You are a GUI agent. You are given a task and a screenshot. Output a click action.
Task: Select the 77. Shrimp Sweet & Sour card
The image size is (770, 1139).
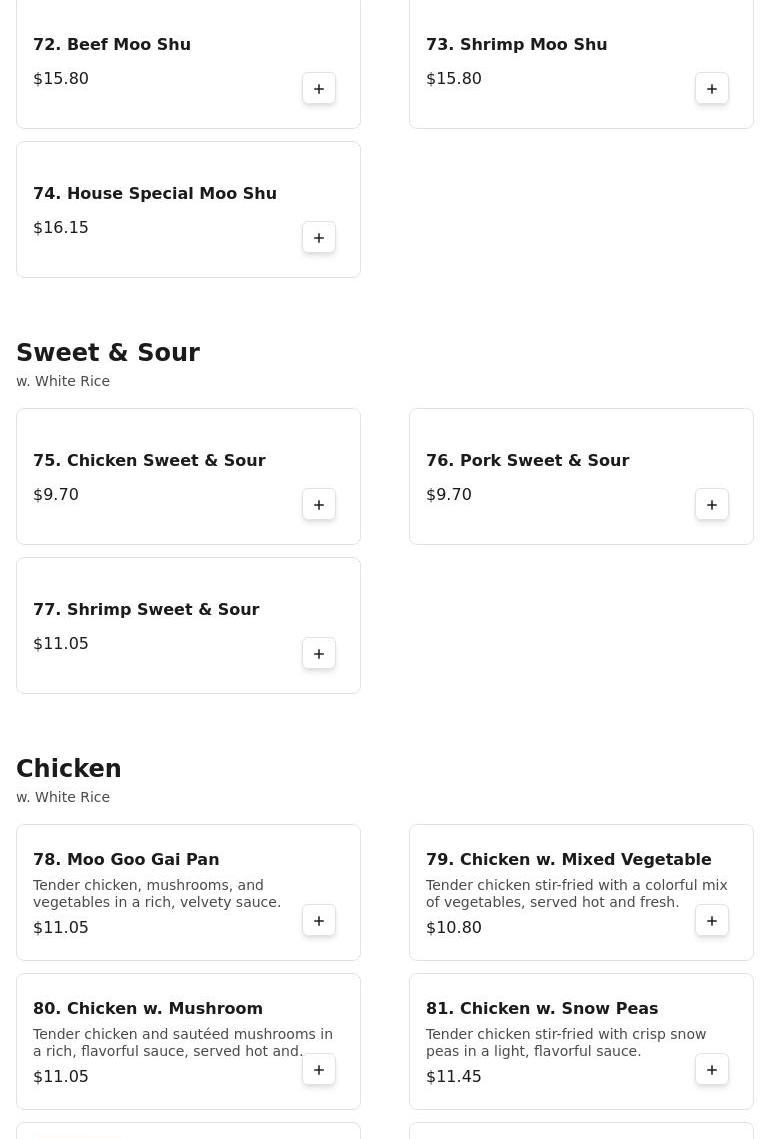[x=188, y=625]
